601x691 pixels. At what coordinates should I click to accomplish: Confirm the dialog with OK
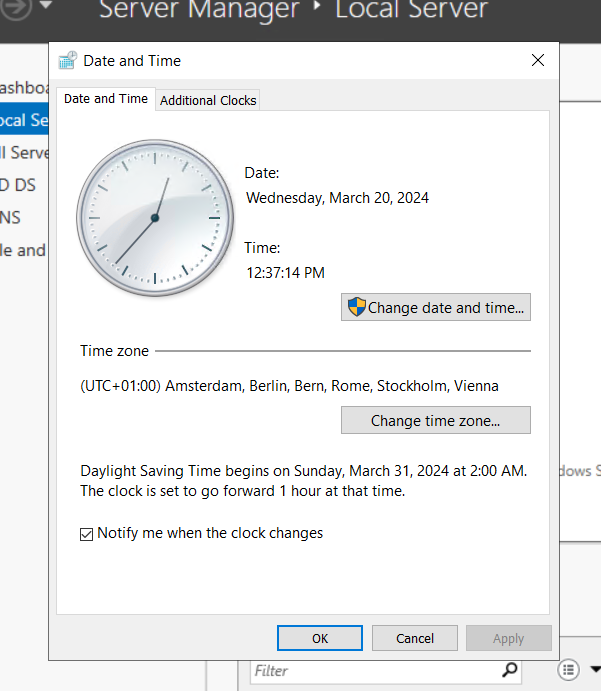point(320,638)
